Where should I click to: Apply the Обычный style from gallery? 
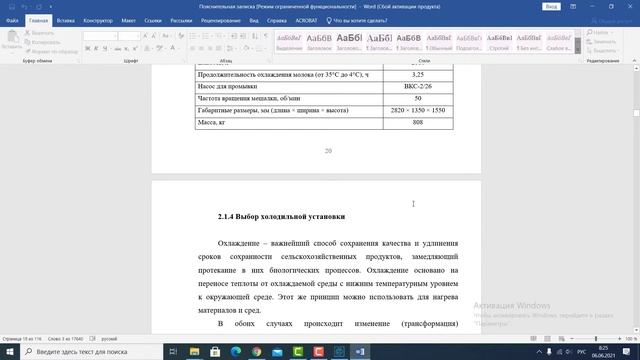pyautogui.click(x=438, y=42)
